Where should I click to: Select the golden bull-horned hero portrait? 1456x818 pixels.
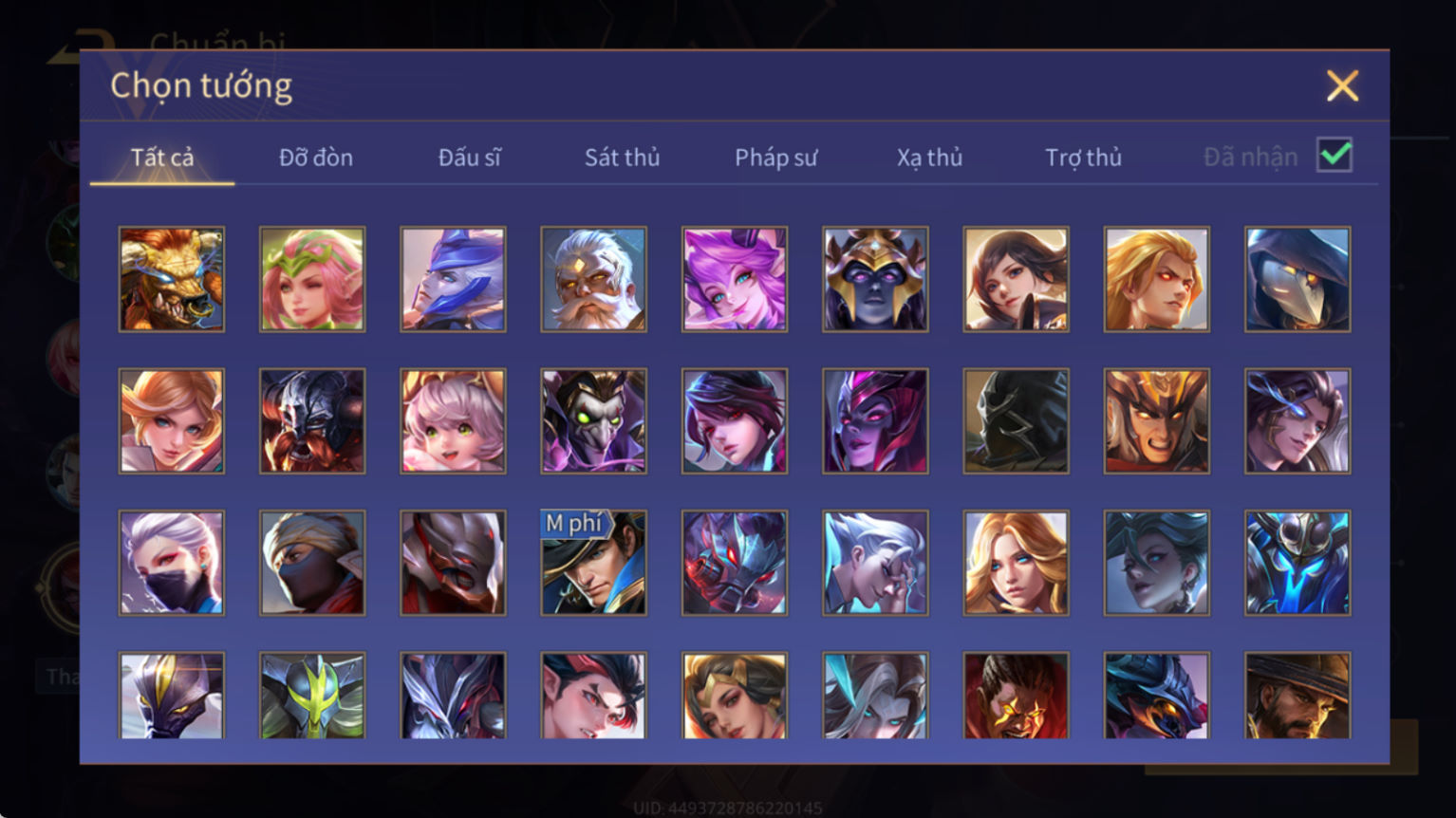click(x=172, y=279)
